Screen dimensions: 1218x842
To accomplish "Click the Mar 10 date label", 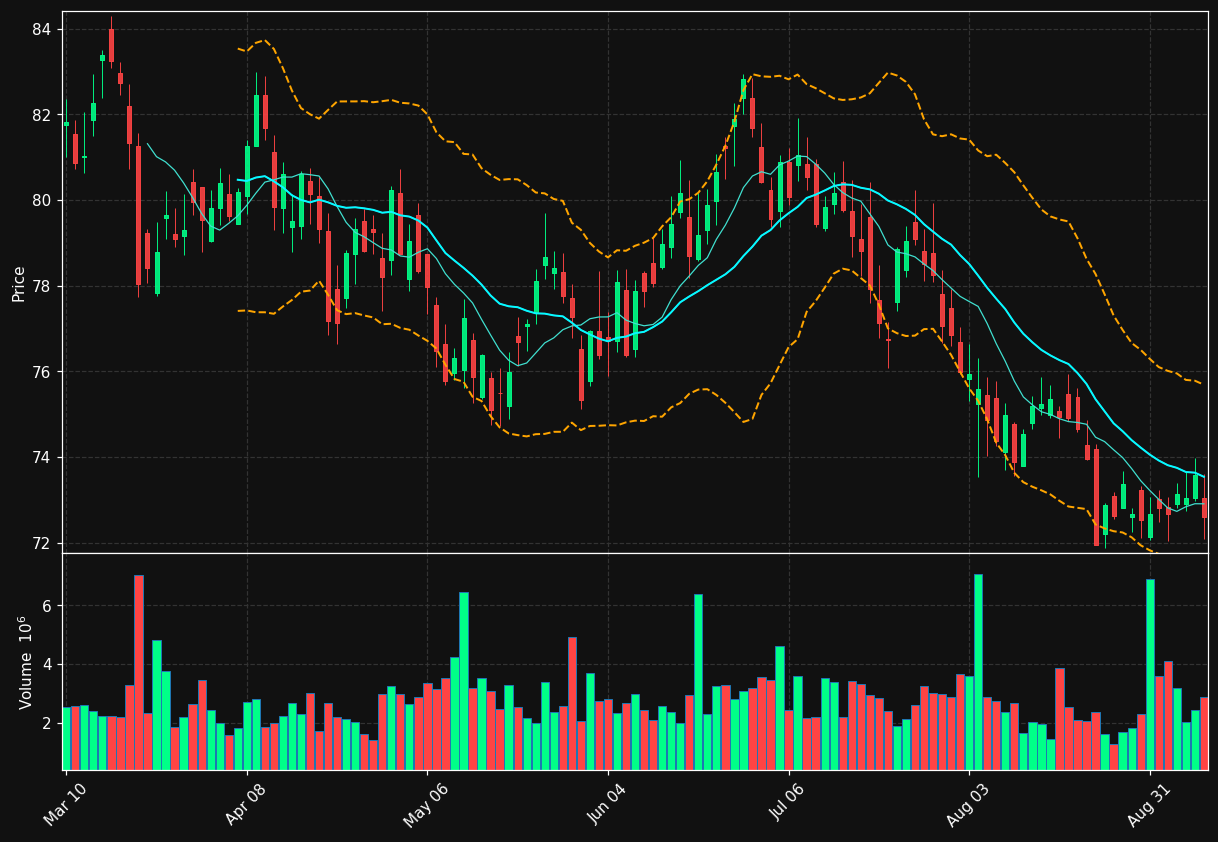I will pos(65,803).
